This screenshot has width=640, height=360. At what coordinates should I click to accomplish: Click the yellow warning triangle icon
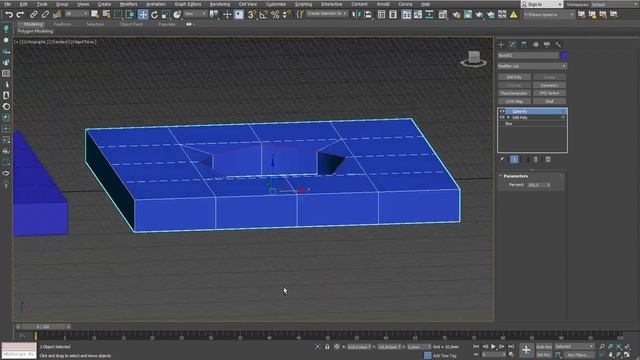pyautogui.click(x=513, y=15)
